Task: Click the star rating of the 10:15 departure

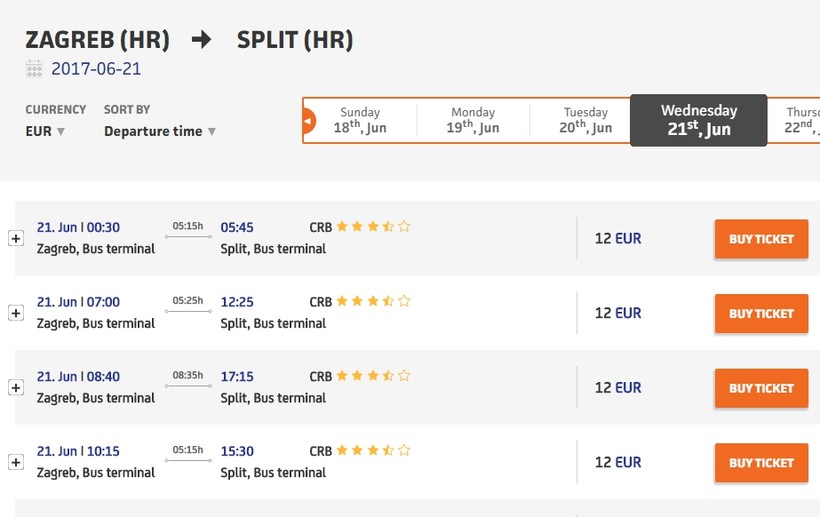Action: 373,451
